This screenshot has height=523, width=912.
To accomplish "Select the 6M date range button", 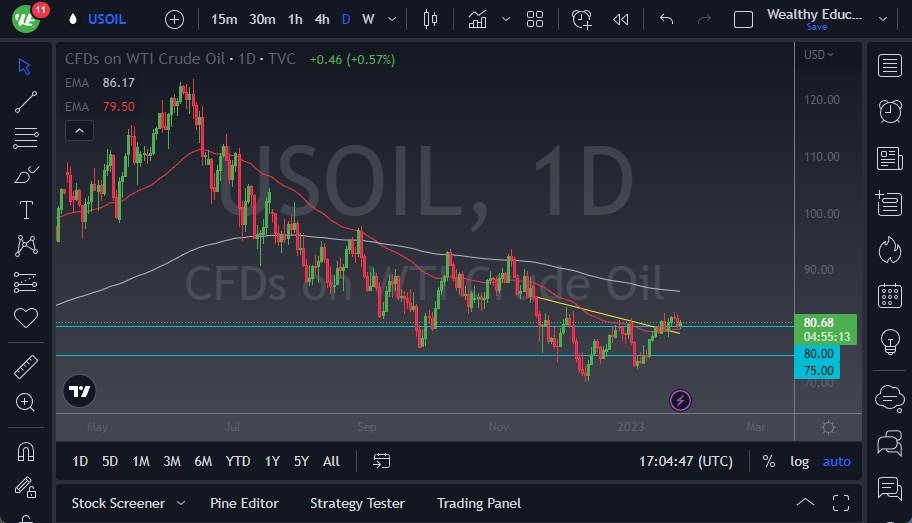I will [203, 461].
